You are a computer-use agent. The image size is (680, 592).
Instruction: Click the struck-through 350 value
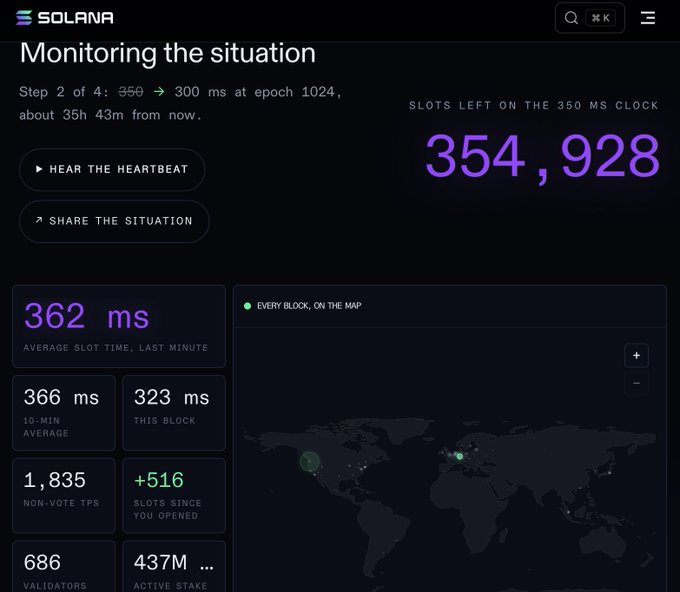131,92
